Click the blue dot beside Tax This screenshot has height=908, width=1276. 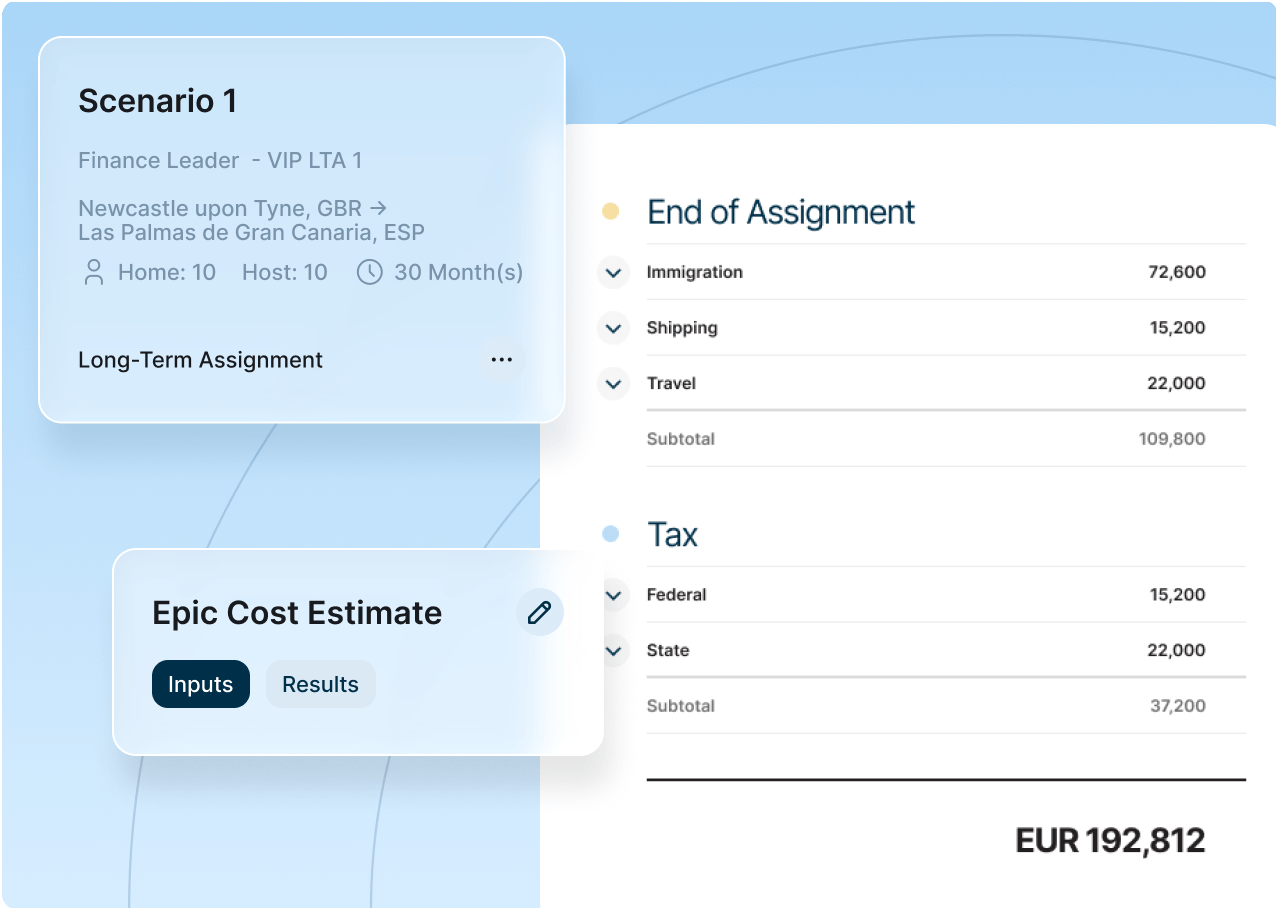pos(610,535)
